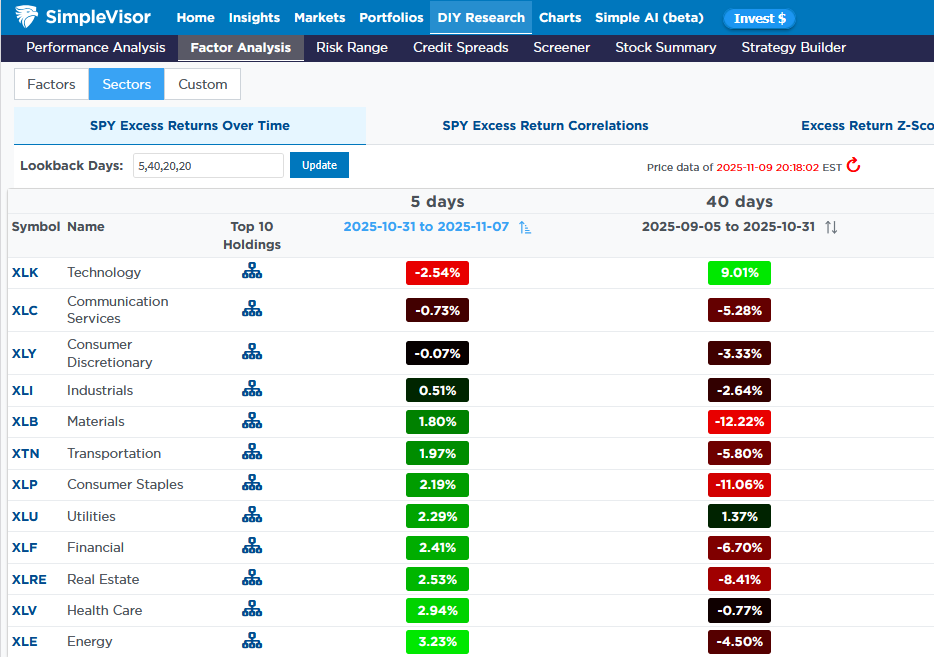
Task: Open Health Care XLV holdings icon
Action: tap(251, 608)
